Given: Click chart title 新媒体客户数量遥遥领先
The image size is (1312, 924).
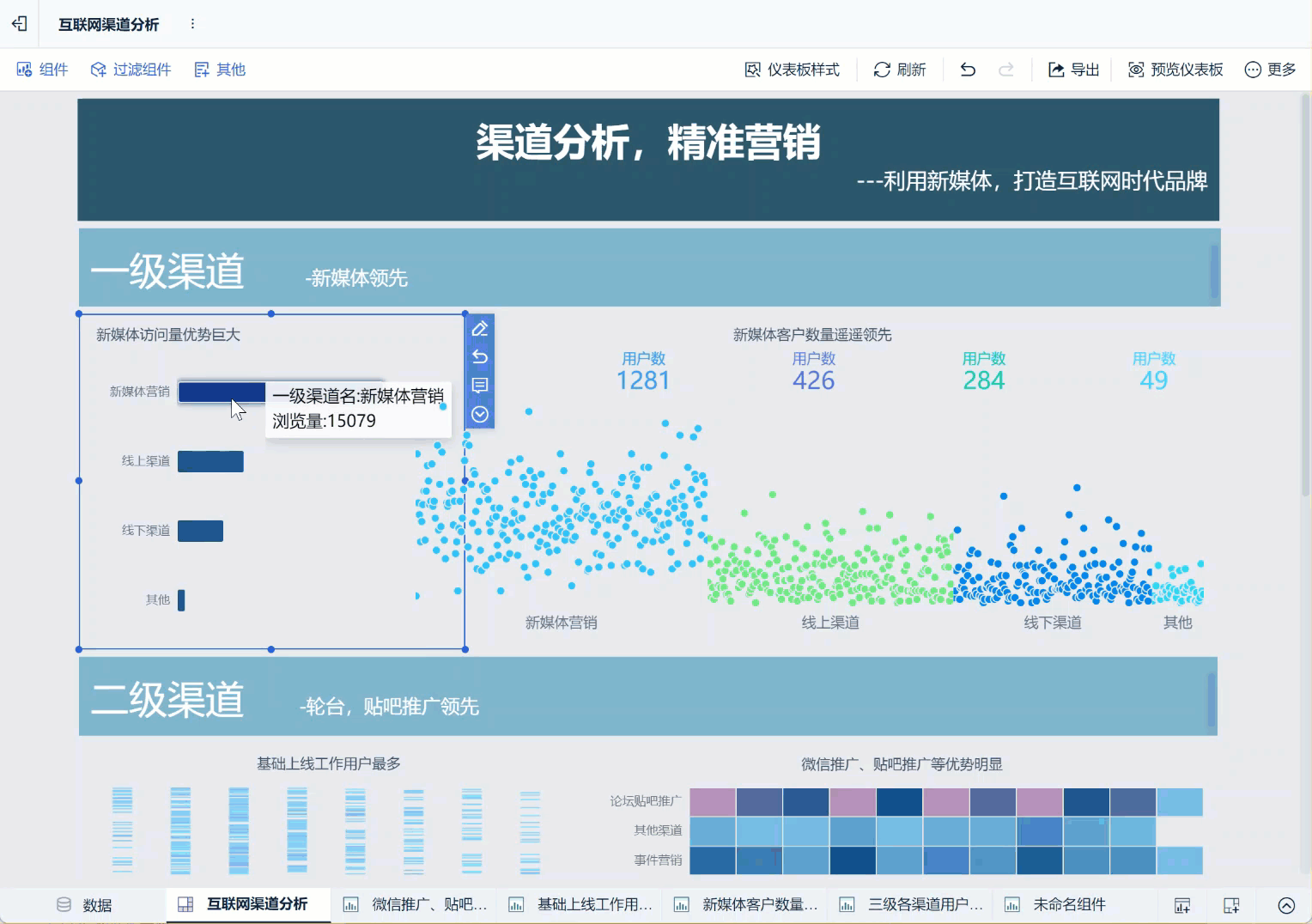Looking at the screenshot, I should 812,335.
